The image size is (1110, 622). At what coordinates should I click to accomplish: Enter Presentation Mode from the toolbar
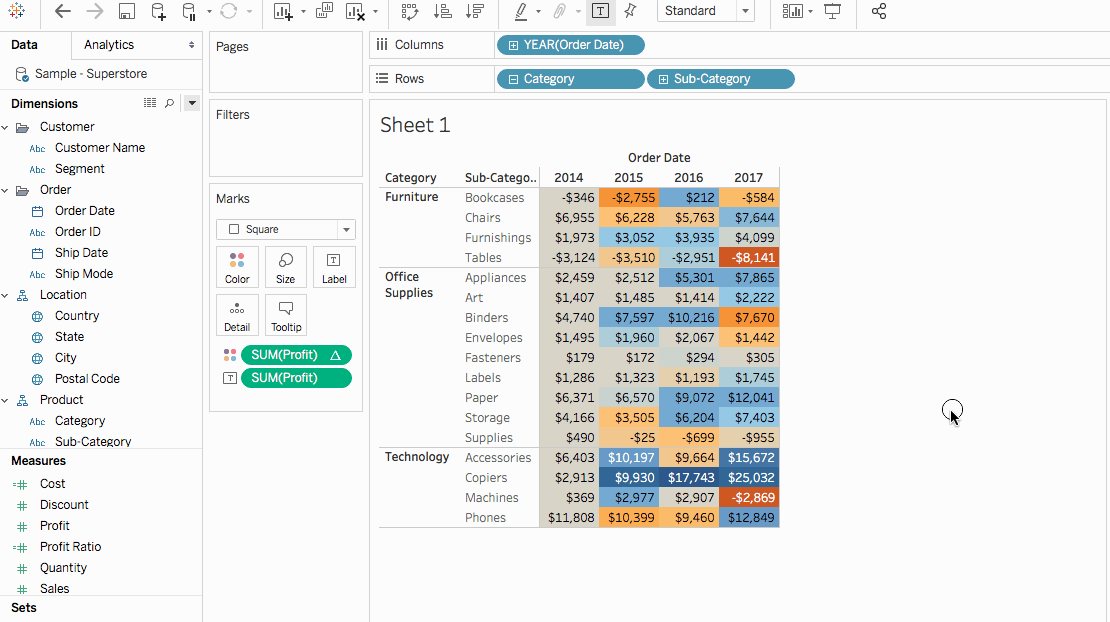pyautogui.click(x=833, y=13)
